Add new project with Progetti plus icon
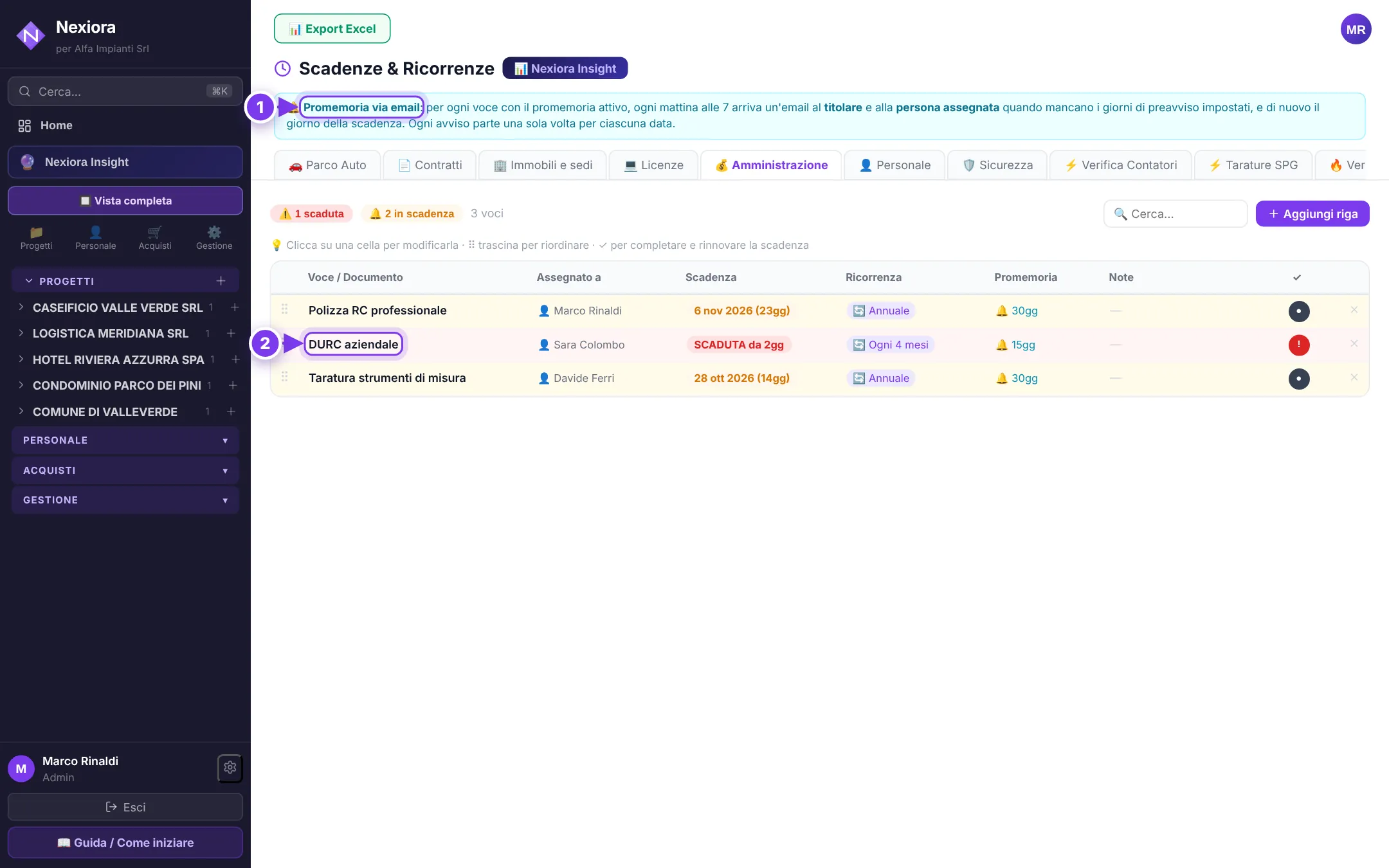The width and height of the screenshot is (1389, 868). [x=221, y=281]
